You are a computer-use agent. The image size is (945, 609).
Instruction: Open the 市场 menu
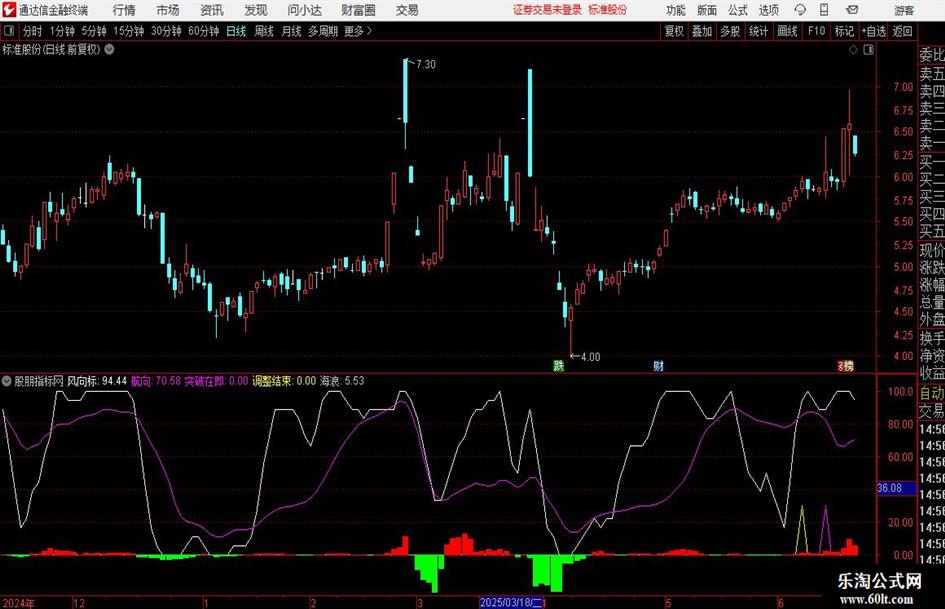[168, 10]
